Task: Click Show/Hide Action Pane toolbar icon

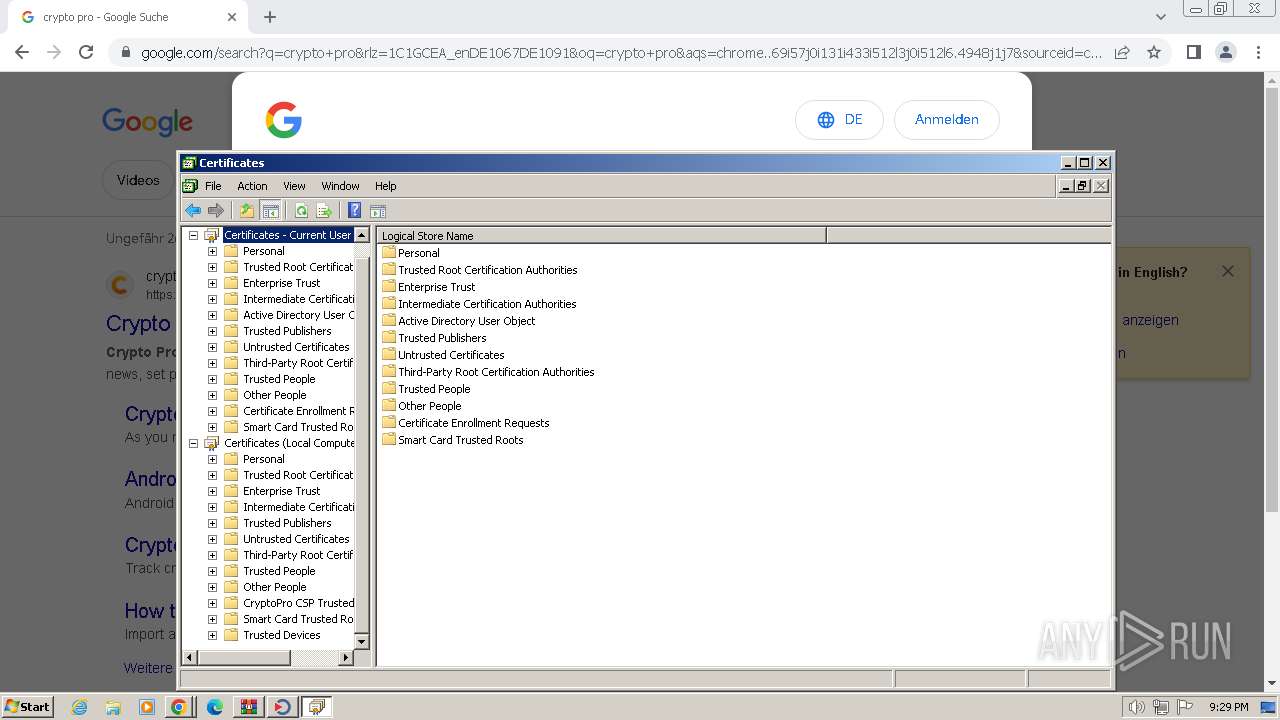Action: [378, 211]
